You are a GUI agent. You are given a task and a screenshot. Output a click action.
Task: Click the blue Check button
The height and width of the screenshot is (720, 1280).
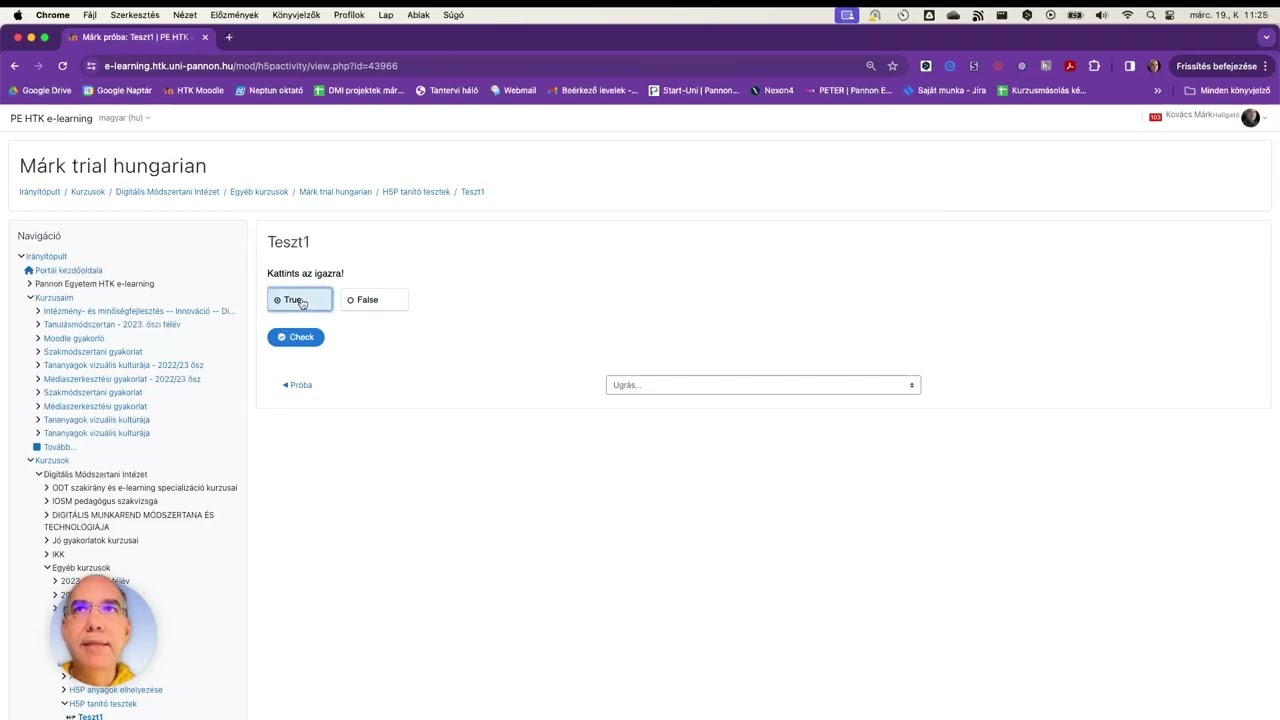(x=295, y=337)
